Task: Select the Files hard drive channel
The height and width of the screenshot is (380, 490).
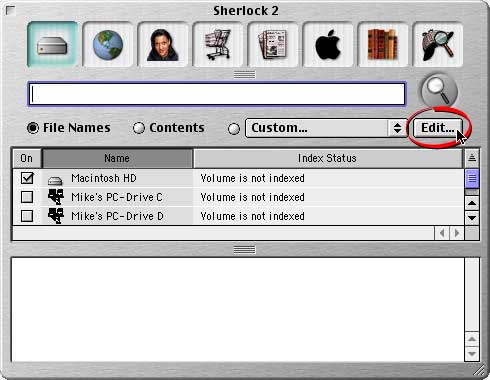Action: click(52, 44)
